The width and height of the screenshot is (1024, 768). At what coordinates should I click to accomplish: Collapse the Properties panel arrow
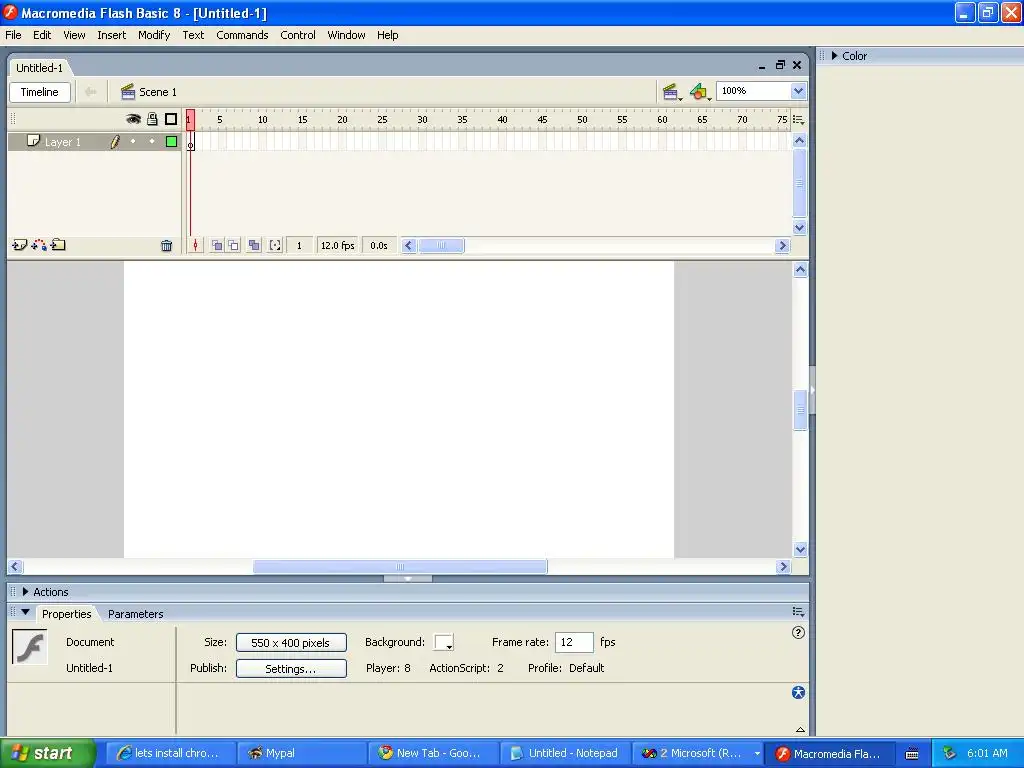pyautogui.click(x=25, y=613)
